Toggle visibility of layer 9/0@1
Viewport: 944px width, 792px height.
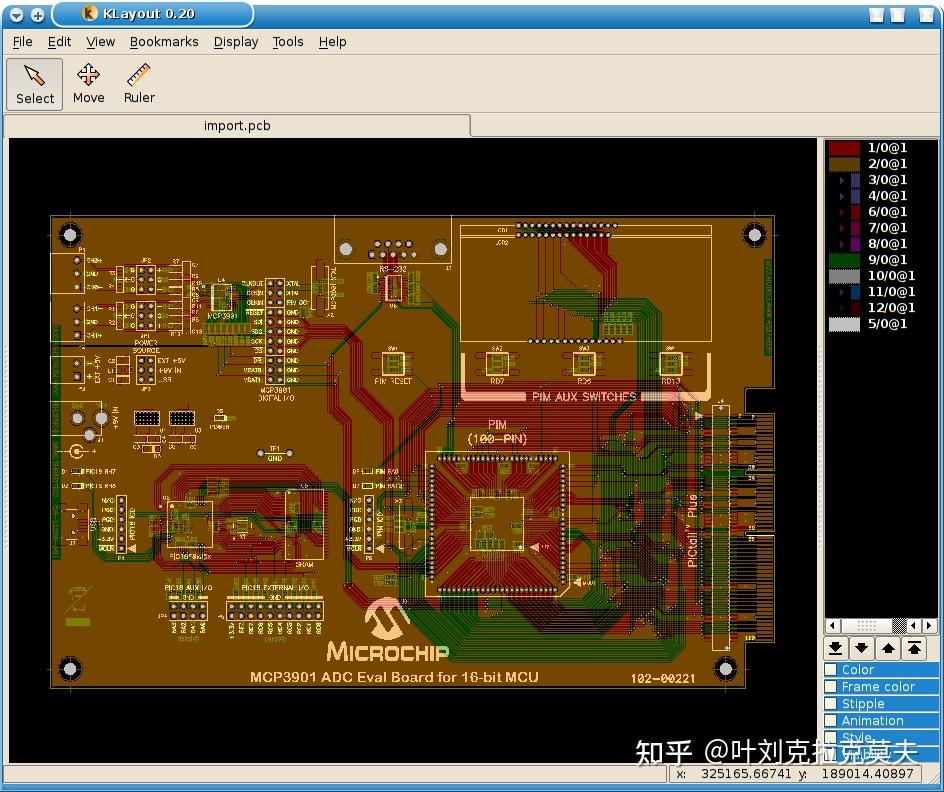(843, 259)
